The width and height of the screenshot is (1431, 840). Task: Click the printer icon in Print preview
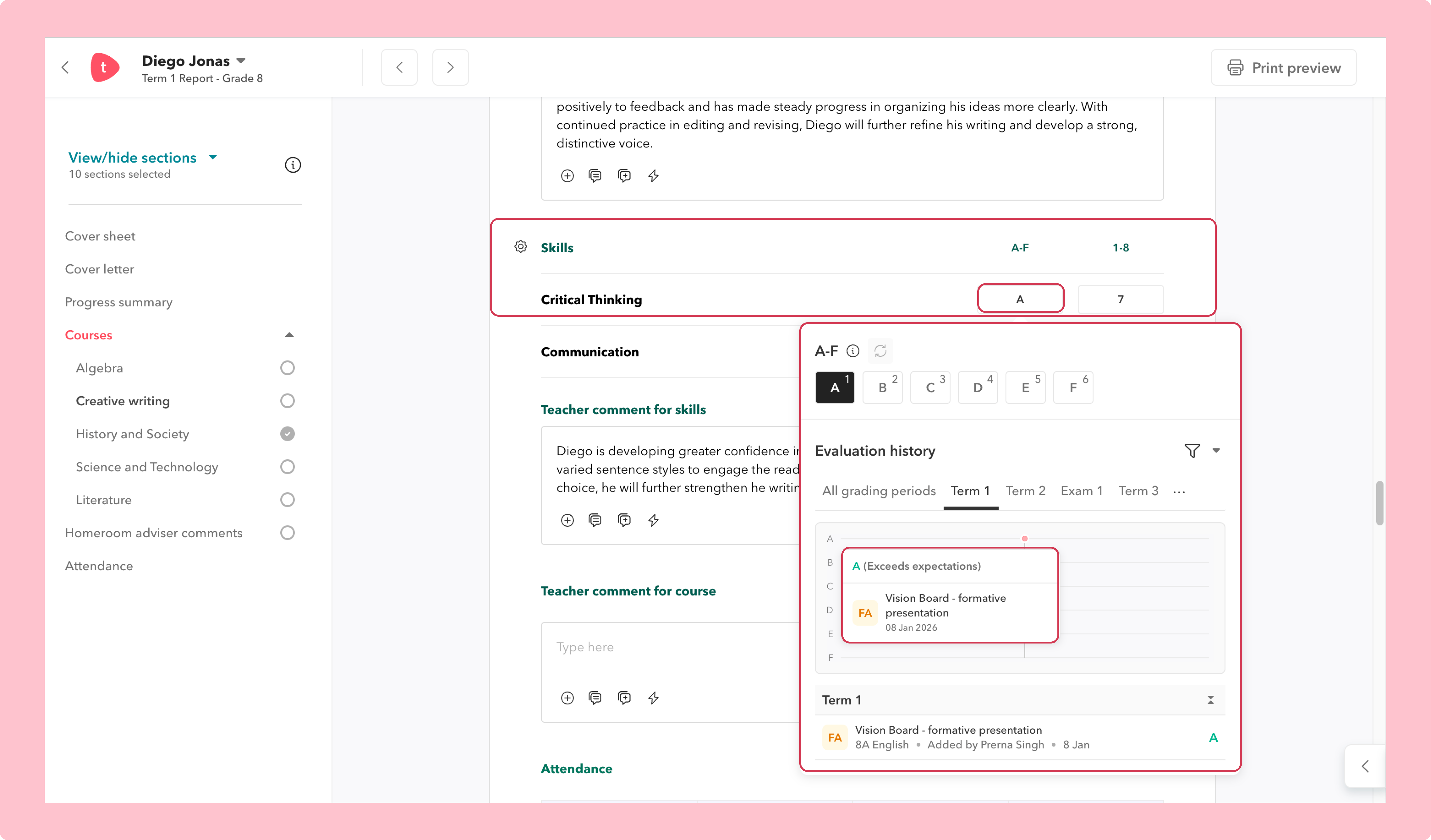click(1235, 68)
